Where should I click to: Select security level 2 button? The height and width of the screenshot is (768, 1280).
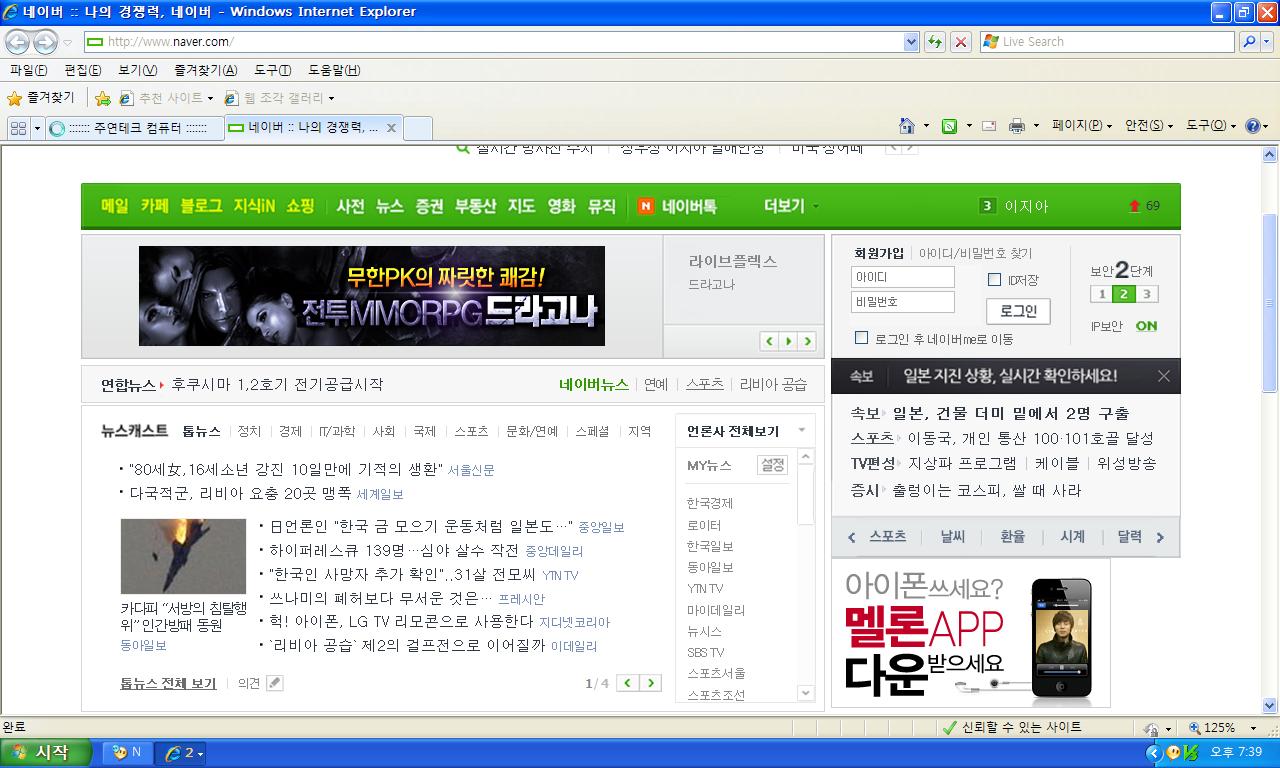pyautogui.click(x=1124, y=294)
